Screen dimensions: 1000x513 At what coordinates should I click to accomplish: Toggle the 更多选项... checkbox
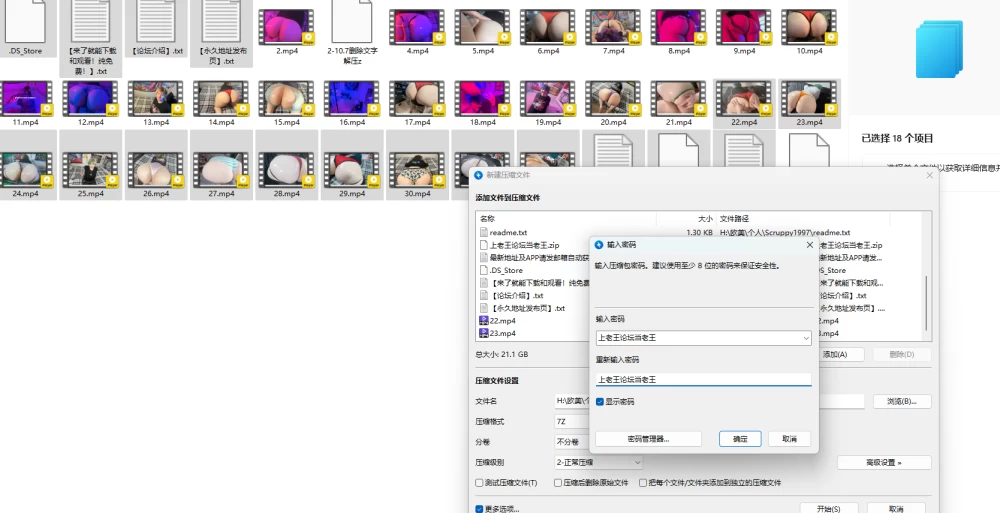pos(480,509)
